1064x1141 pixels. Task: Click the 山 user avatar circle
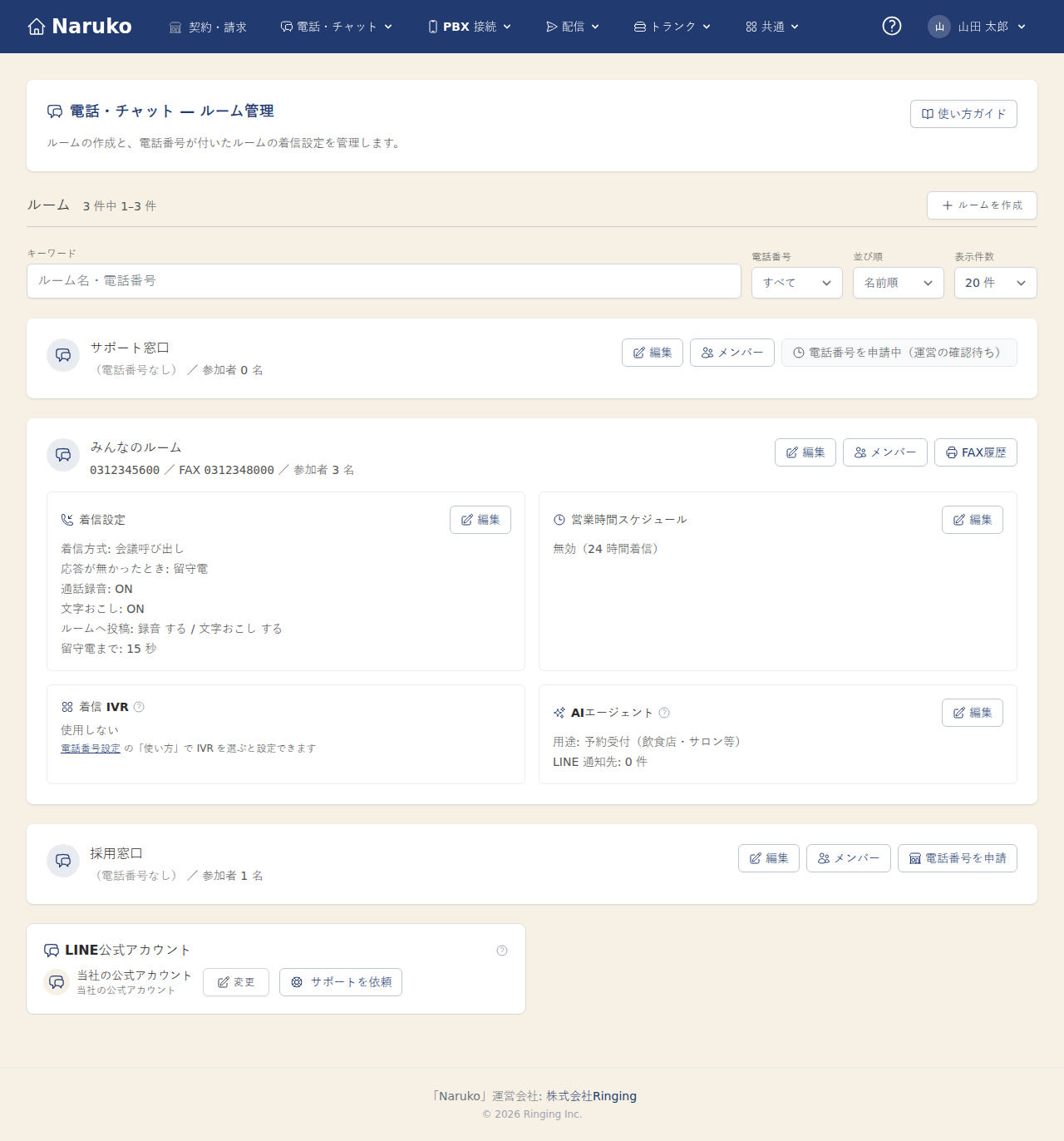click(939, 27)
